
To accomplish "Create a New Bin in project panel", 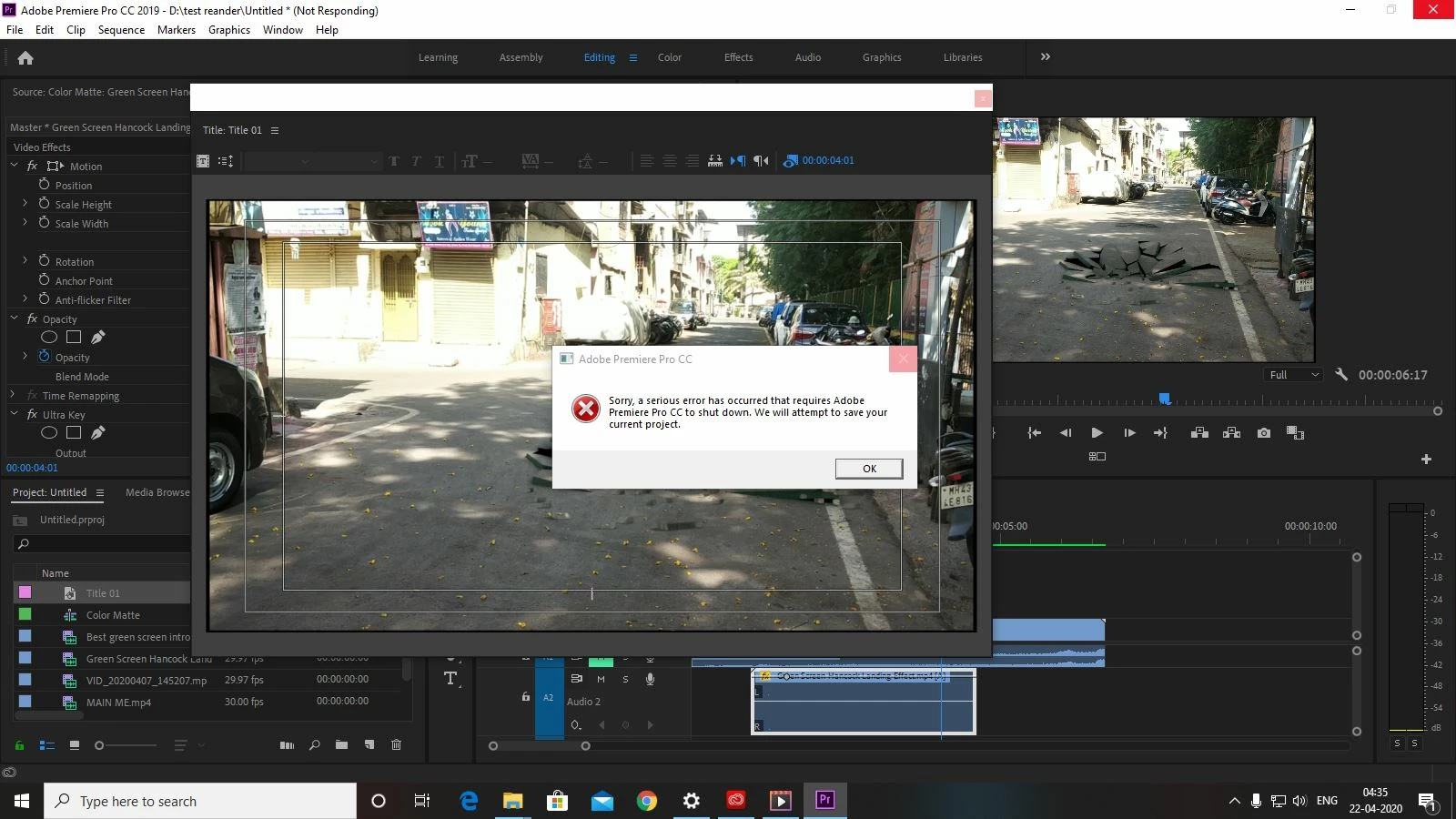I will (x=341, y=745).
